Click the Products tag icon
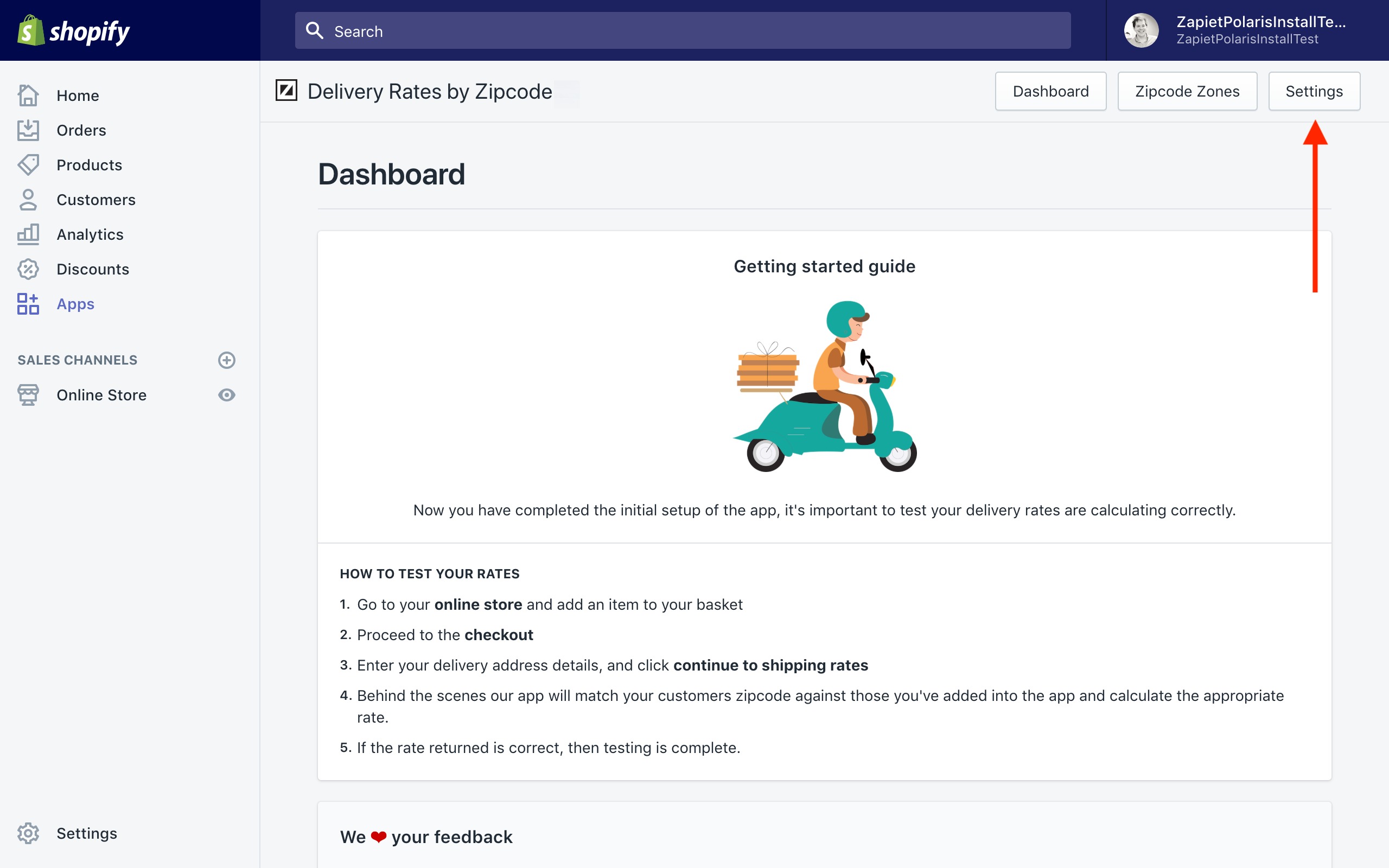This screenshot has width=1389, height=868. (x=28, y=165)
